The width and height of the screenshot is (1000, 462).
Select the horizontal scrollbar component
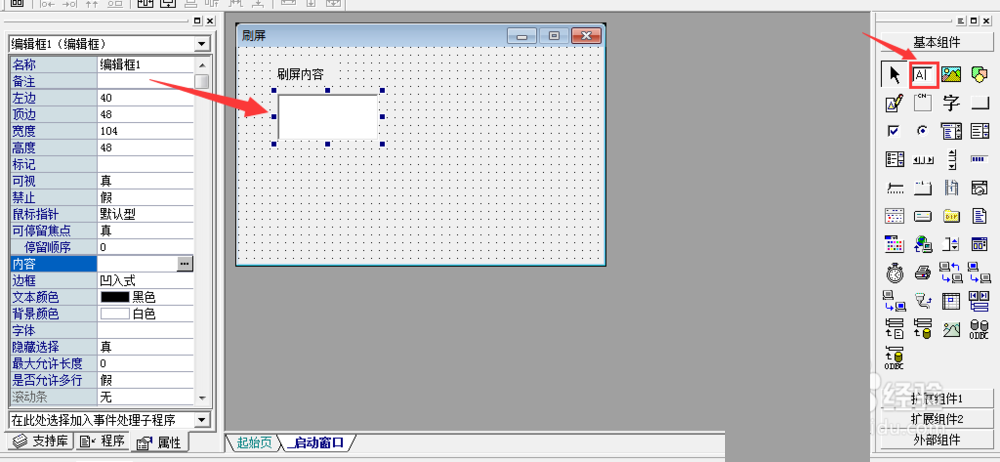pos(923,159)
